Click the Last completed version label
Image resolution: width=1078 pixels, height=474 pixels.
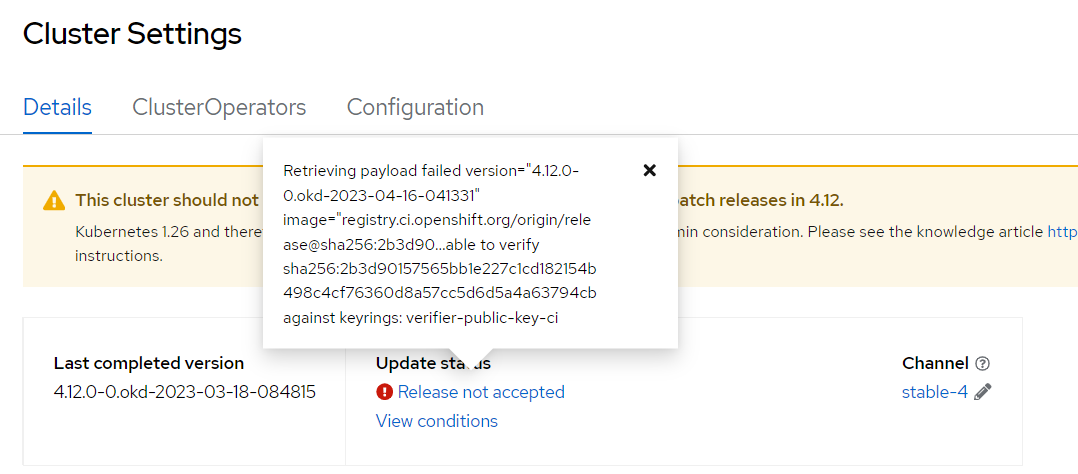(148, 363)
